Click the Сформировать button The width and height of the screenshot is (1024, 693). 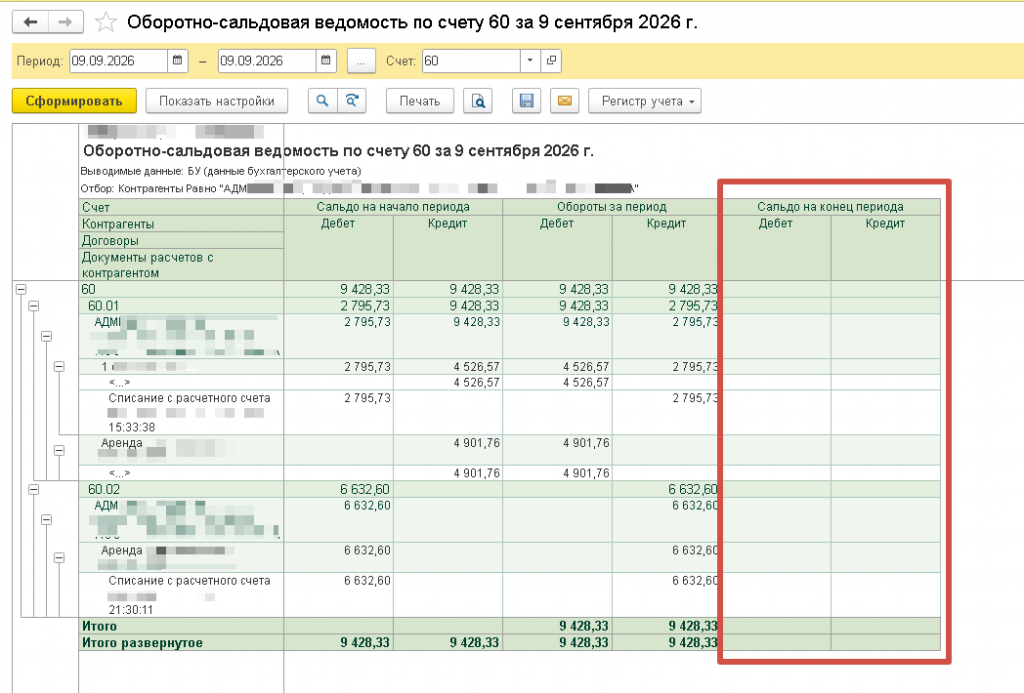coord(74,101)
